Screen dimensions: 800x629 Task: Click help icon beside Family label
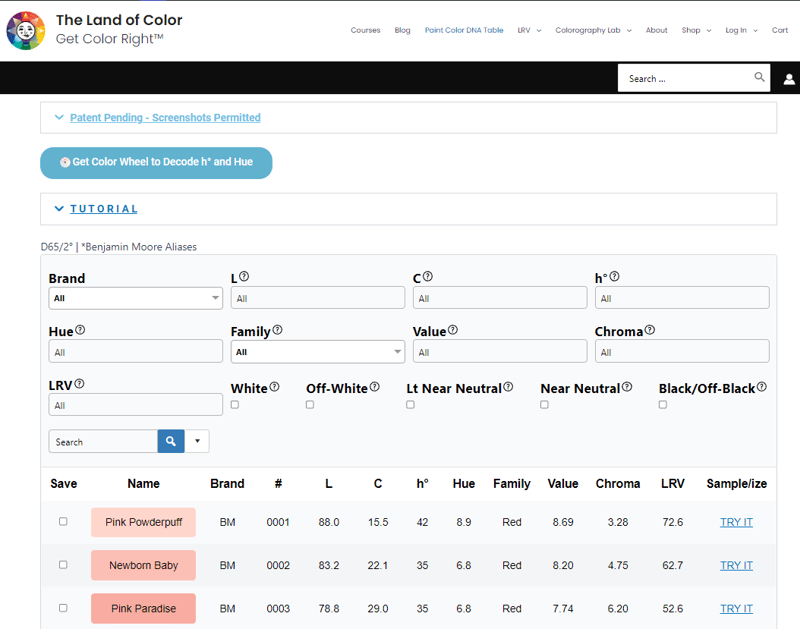(277, 330)
